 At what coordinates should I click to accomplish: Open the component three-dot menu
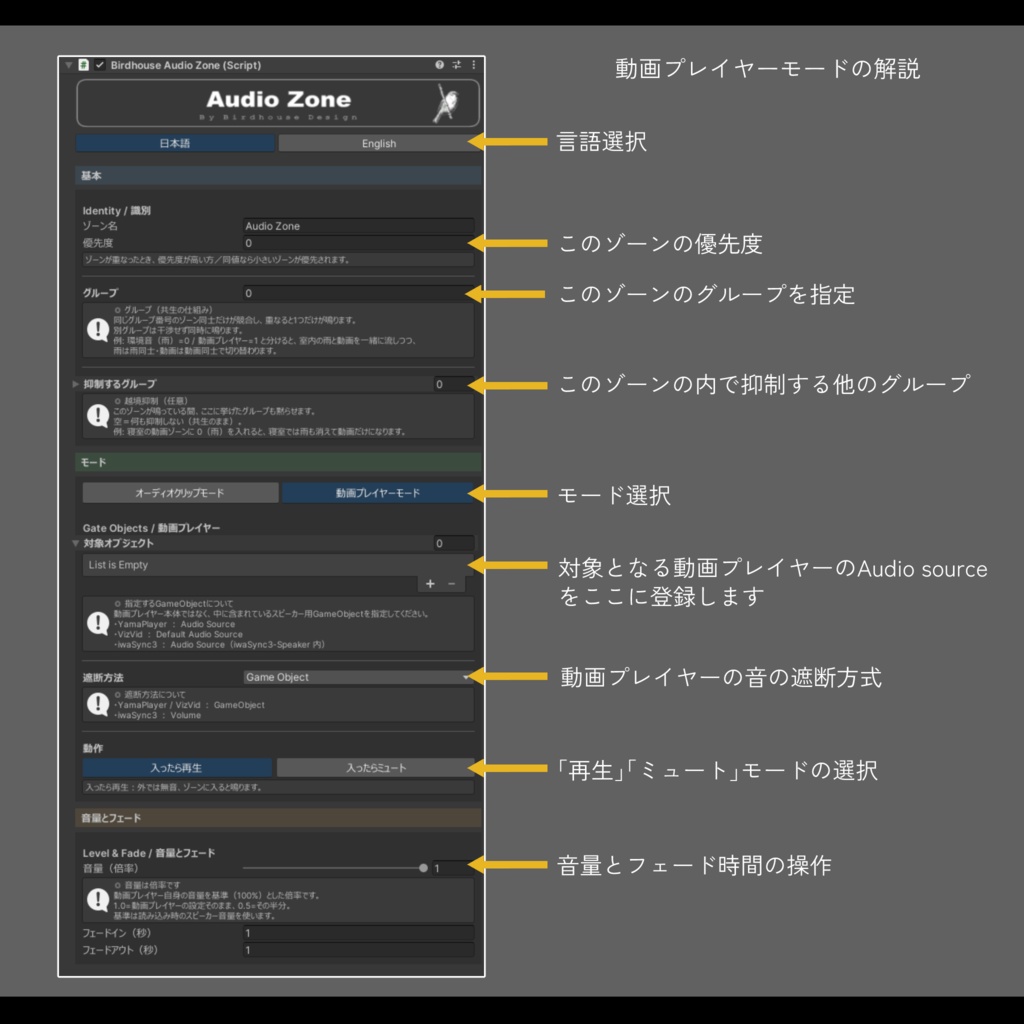pos(473,65)
